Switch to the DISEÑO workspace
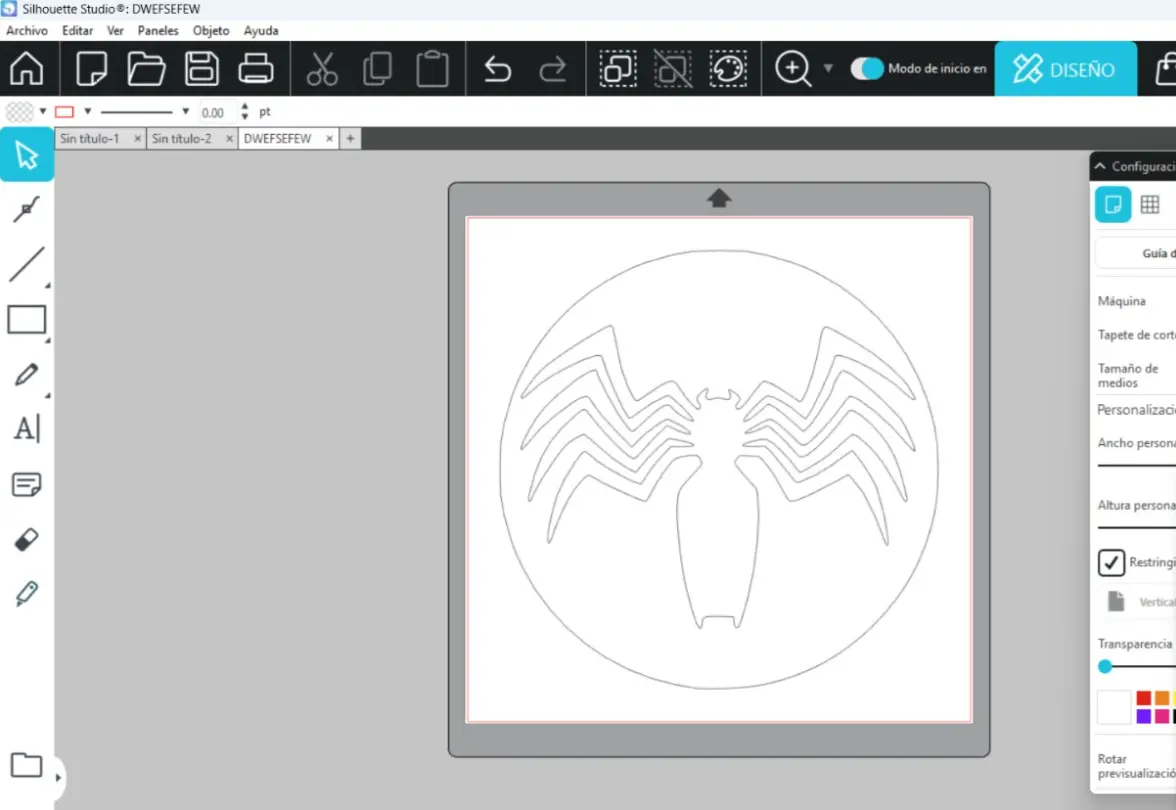1176x810 pixels. tap(1065, 69)
